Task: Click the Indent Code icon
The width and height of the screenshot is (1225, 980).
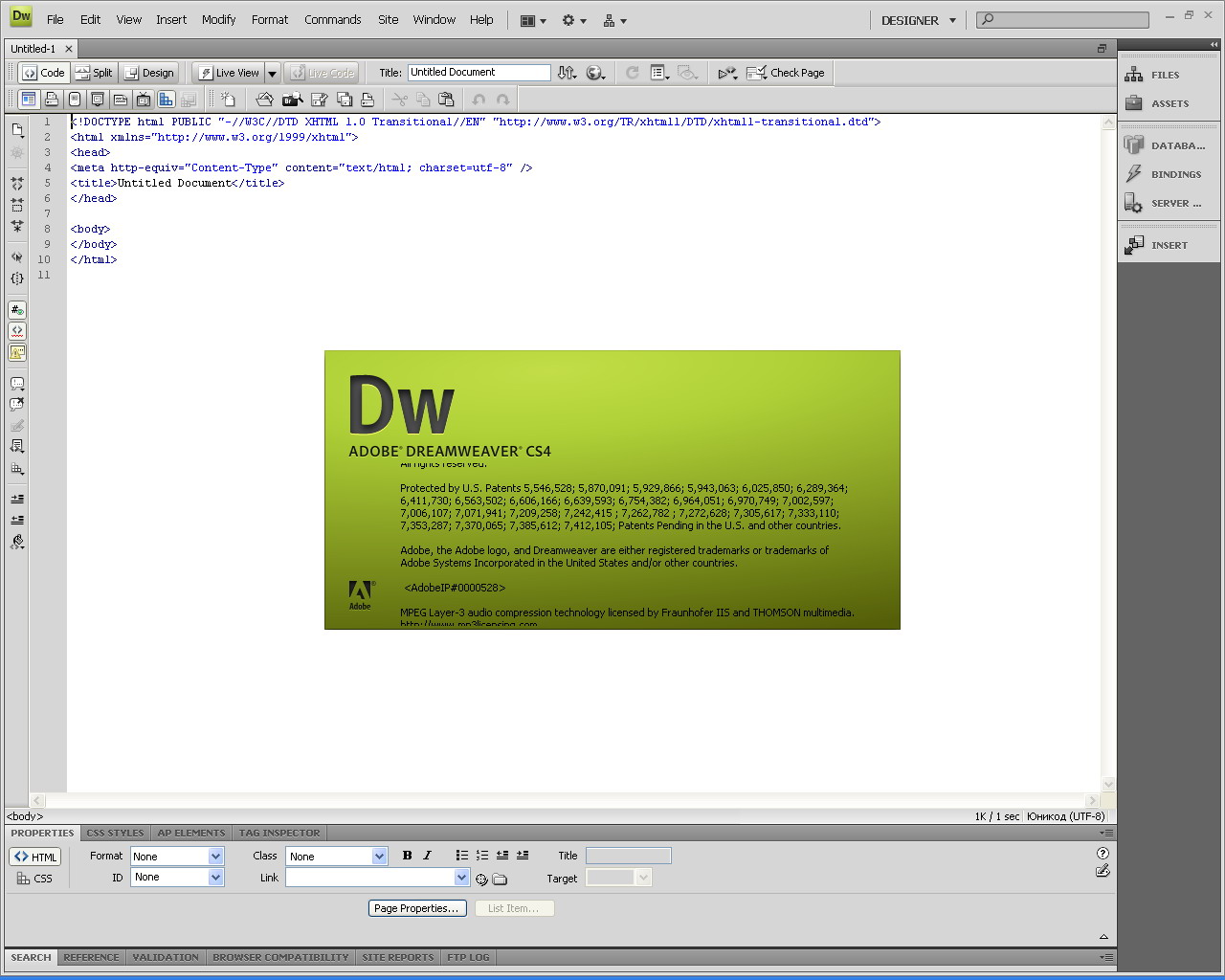Action: 17,499
